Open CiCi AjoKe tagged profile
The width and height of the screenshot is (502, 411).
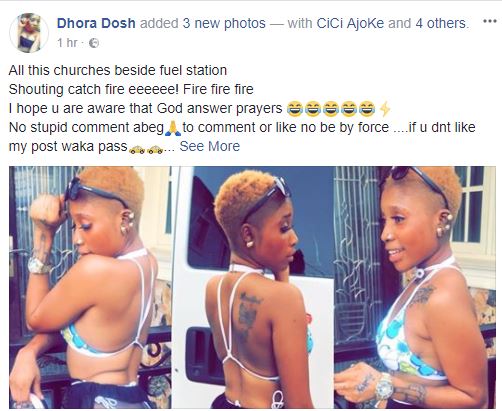click(350, 23)
